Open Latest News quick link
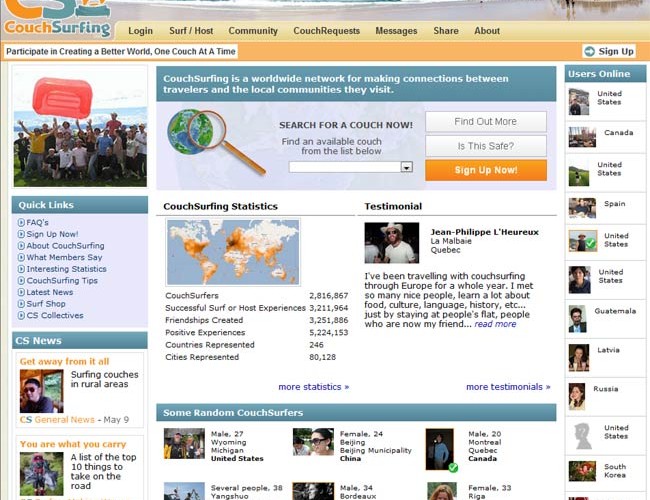This screenshot has height=500, width=650. click(x=50, y=292)
